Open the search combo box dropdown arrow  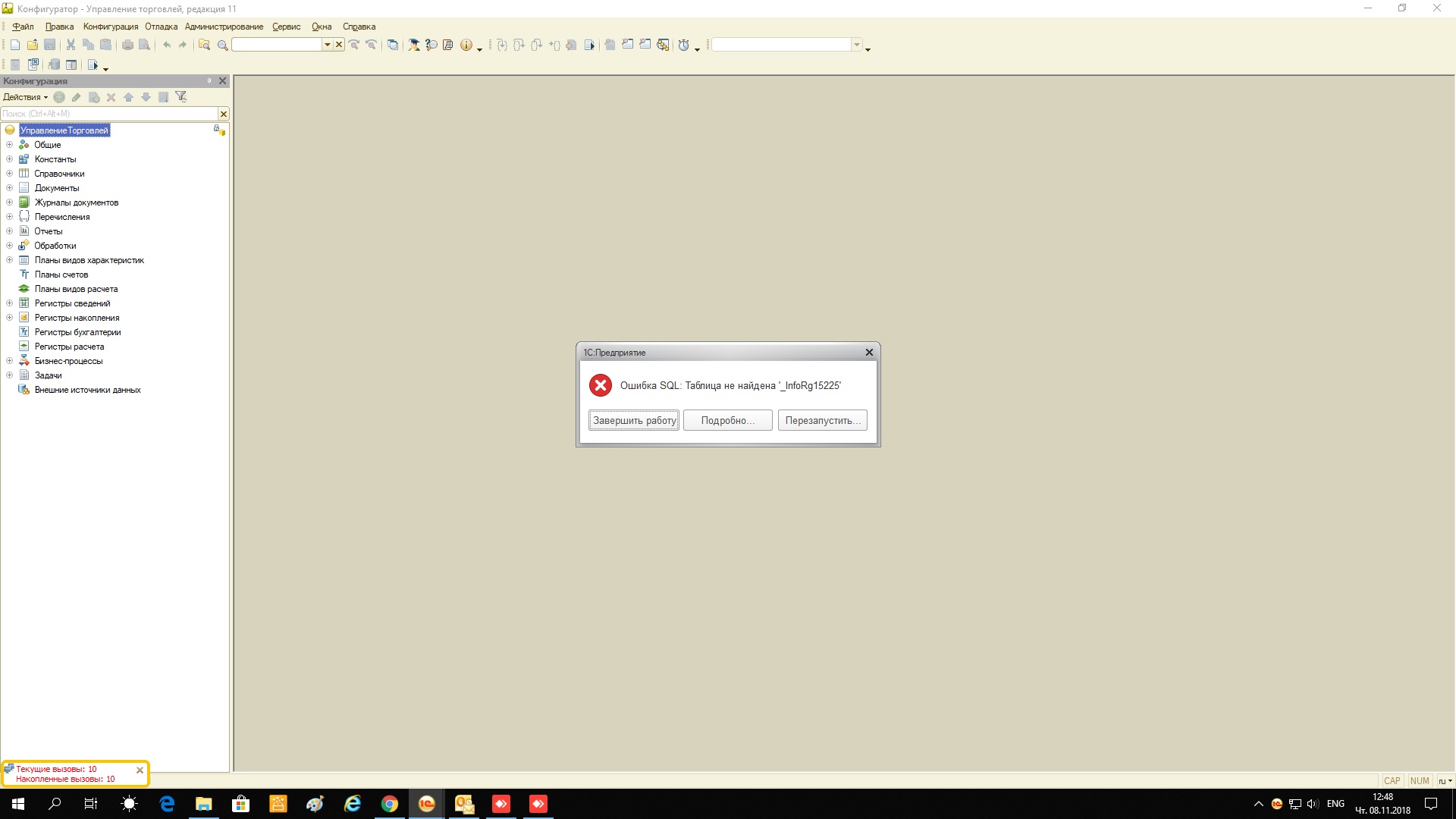[x=328, y=45]
